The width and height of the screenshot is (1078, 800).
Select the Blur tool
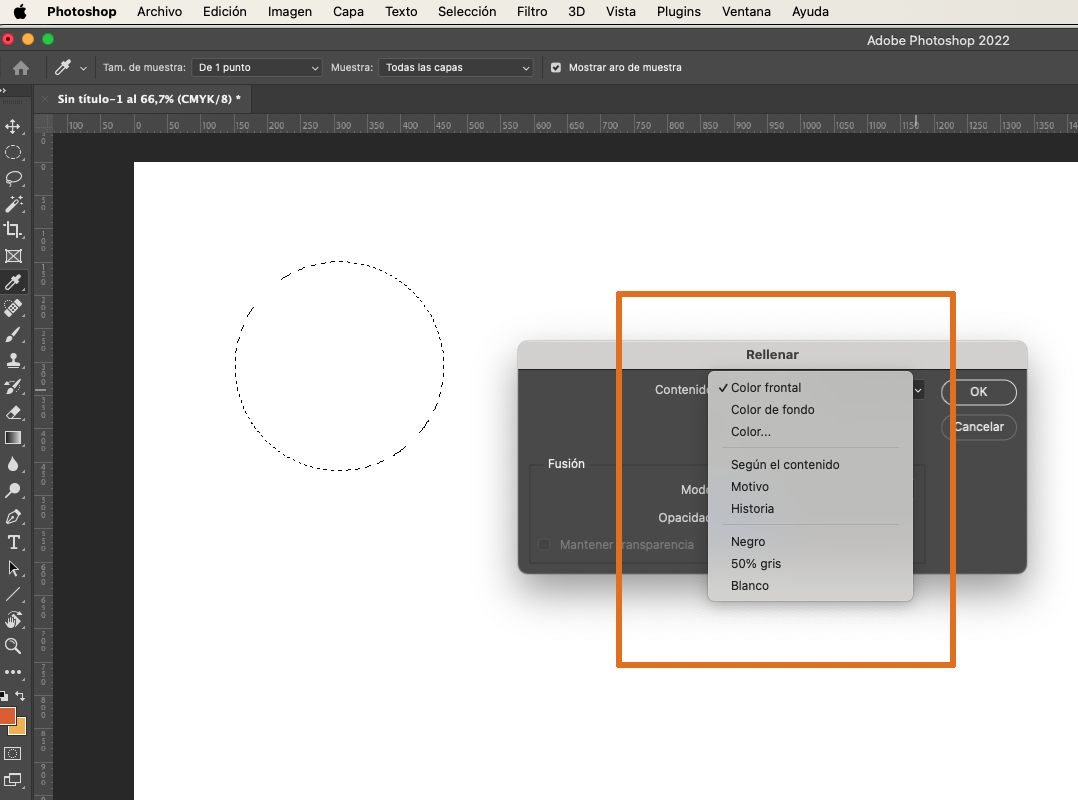point(13,465)
